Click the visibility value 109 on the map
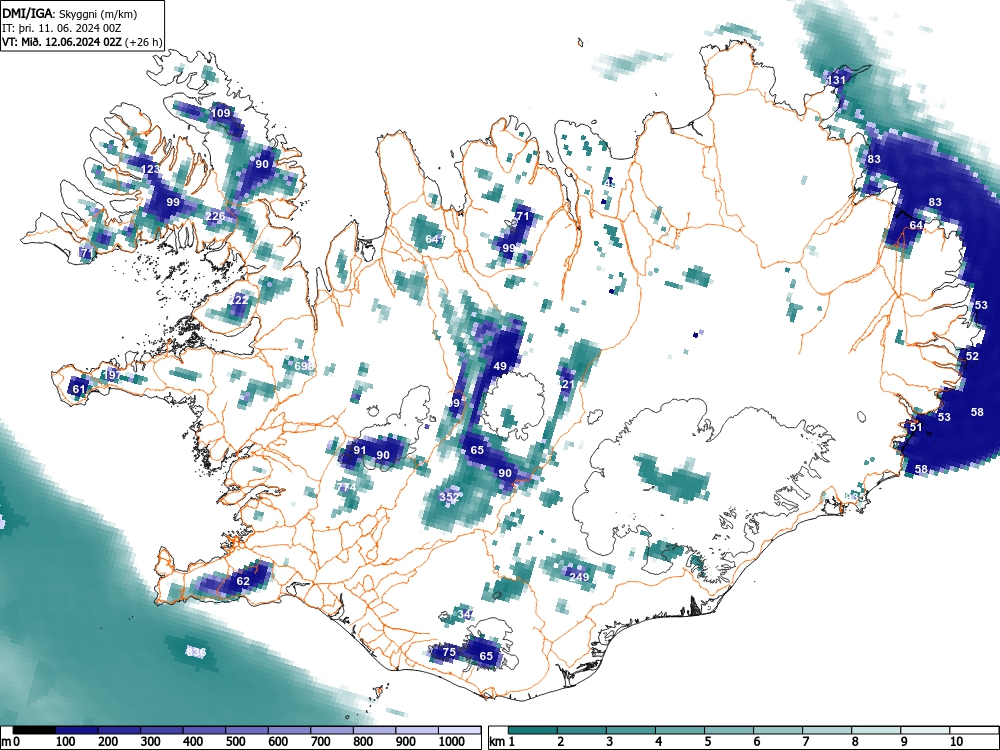Viewport: 1000px width, 750px height. pos(221,114)
